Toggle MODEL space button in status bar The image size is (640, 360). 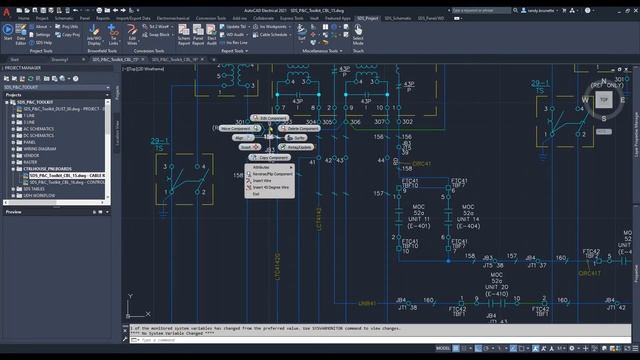coord(443,348)
